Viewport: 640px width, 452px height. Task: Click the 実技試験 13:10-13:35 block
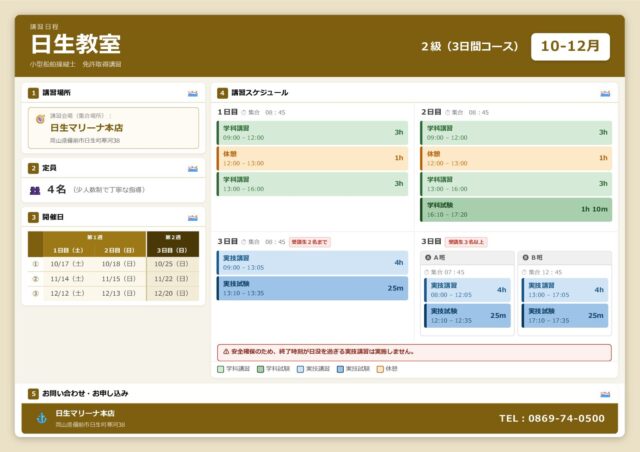[x=312, y=288]
